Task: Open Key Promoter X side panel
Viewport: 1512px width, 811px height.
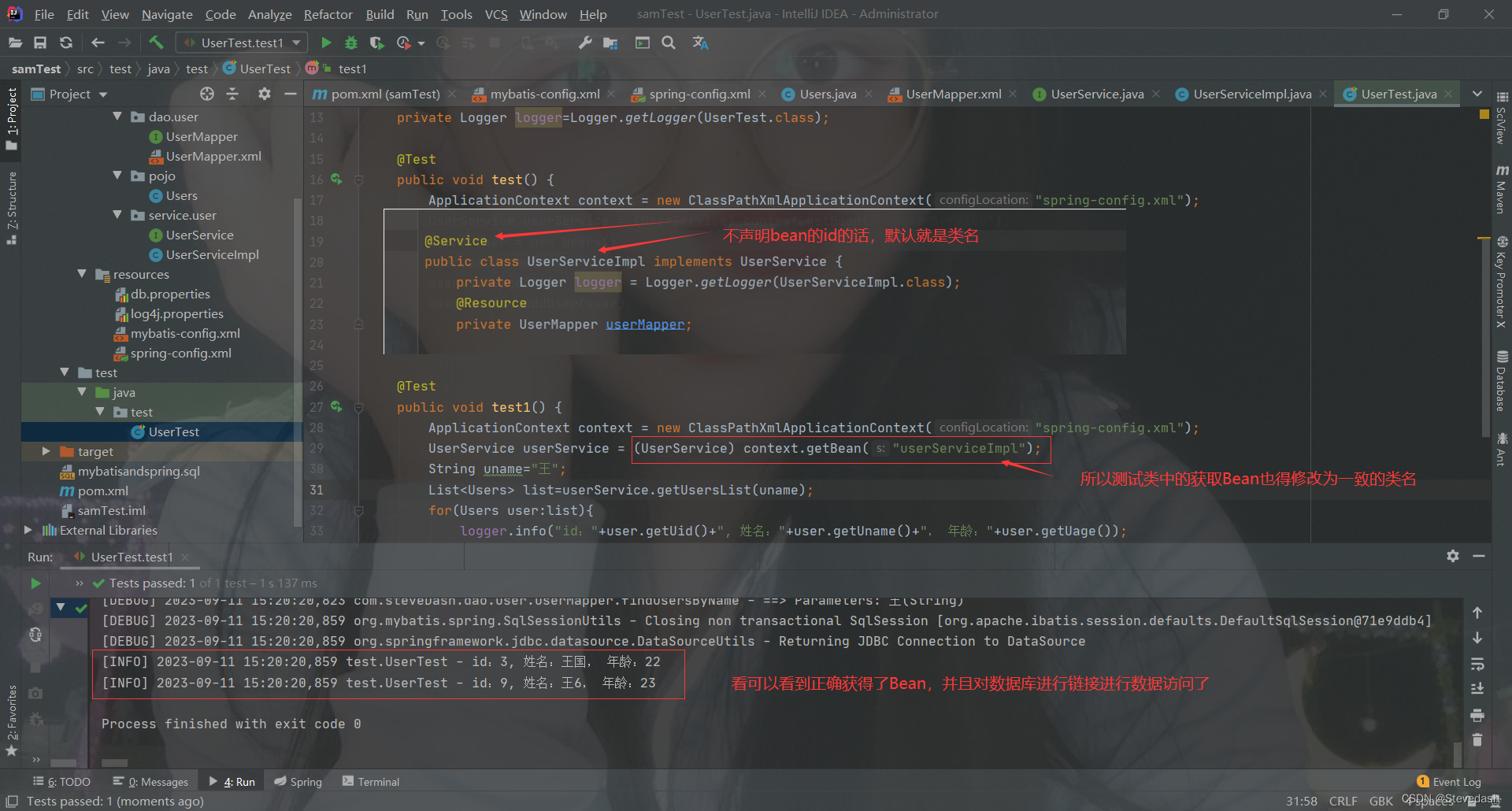Action: click(1502, 282)
